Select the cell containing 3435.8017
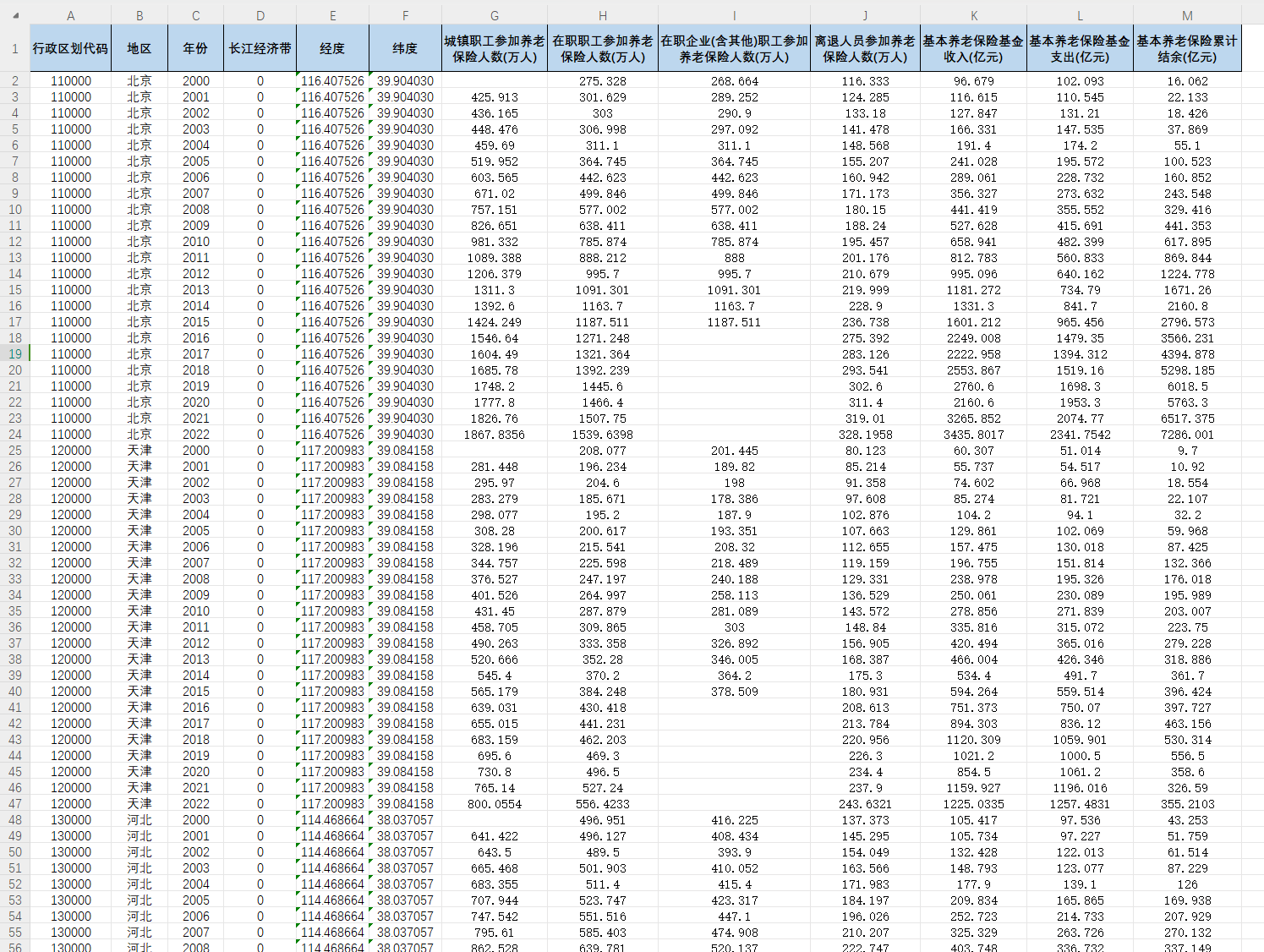Image resolution: width=1264 pixels, height=952 pixels. 973,434
